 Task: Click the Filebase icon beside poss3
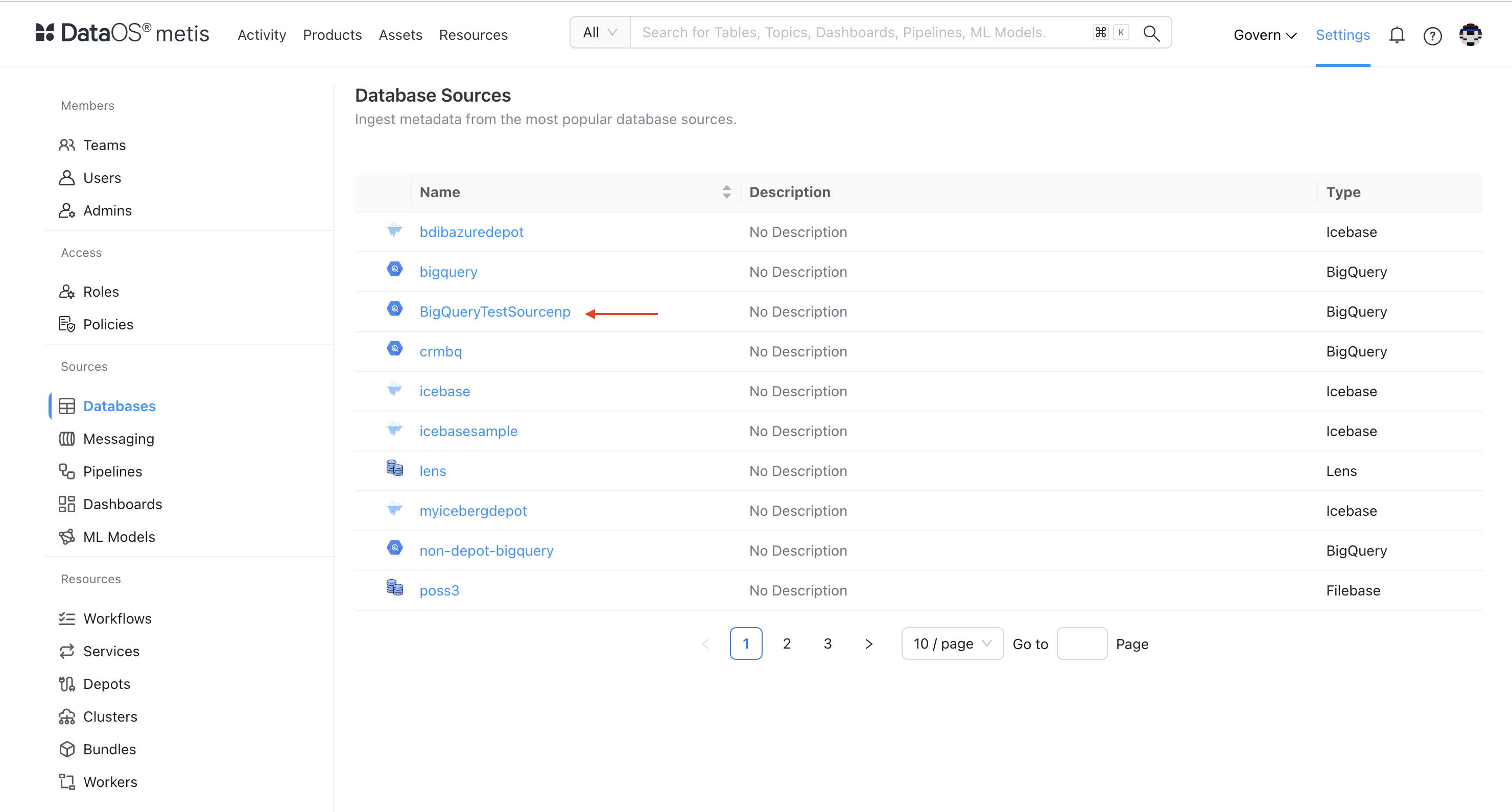[394, 588]
